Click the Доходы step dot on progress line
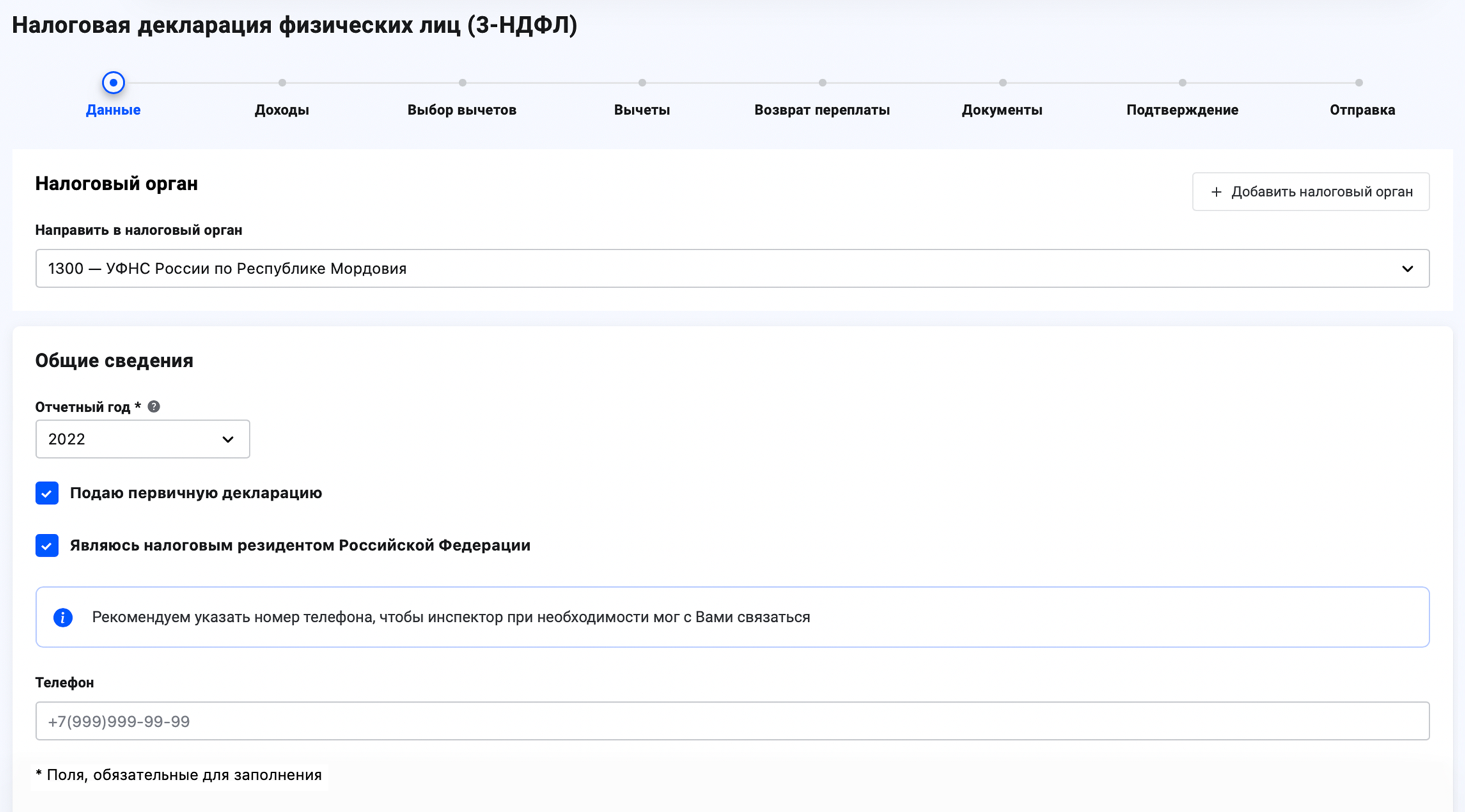Screen dimensions: 1465x812 click(x=282, y=82)
